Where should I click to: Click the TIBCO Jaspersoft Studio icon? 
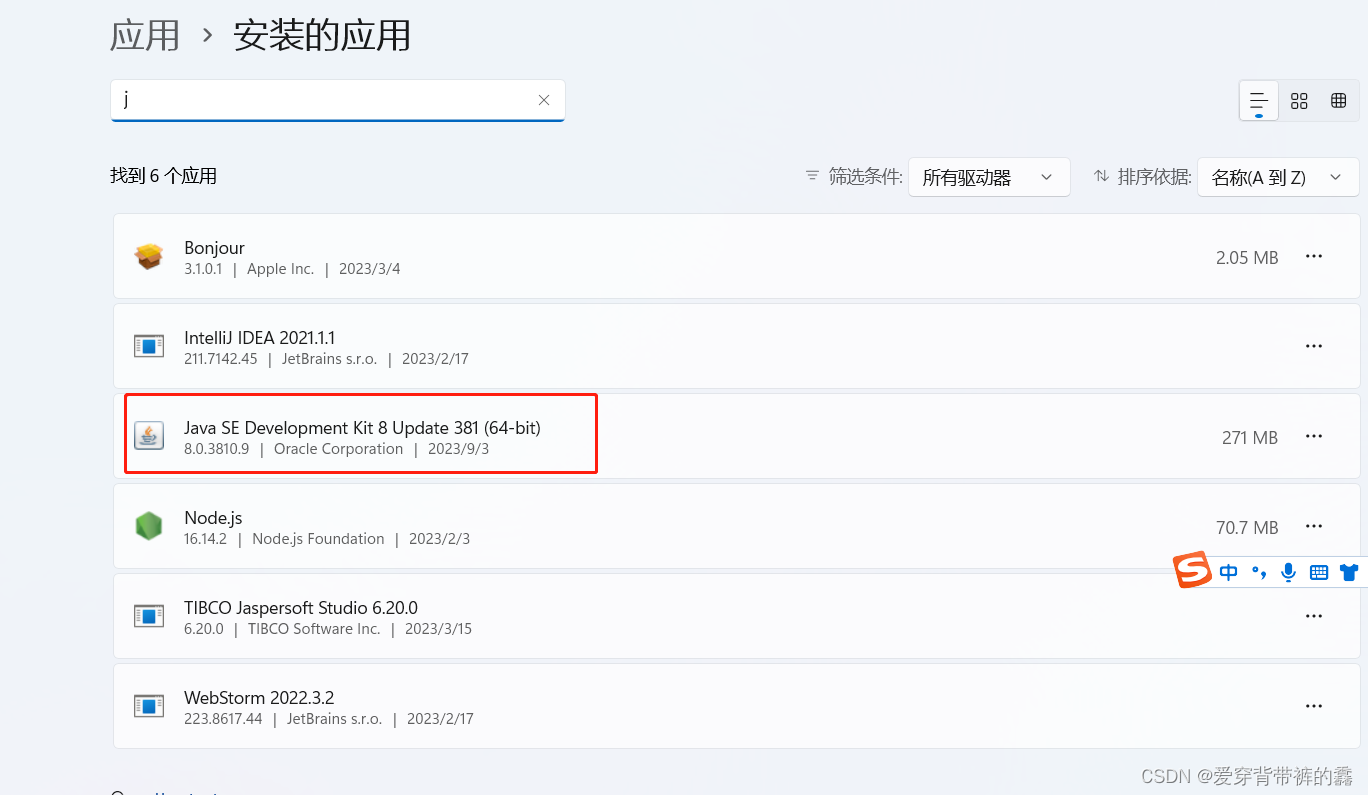click(x=149, y=616)
